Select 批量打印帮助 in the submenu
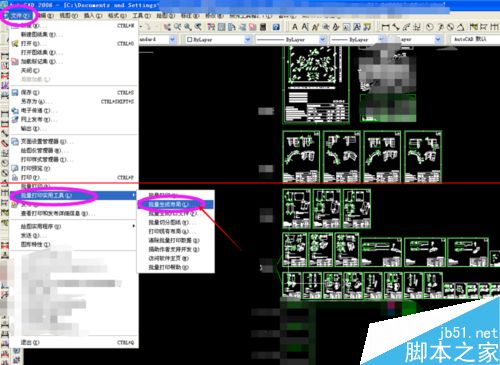This screenshot has width=500, height=365. pyautogui.click(x=176, y=267)
